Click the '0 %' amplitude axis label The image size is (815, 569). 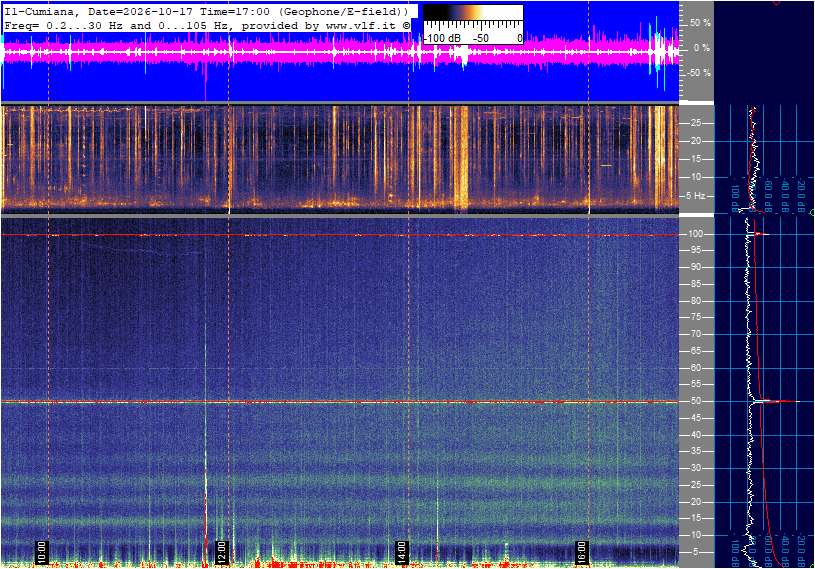pos(702,48)
